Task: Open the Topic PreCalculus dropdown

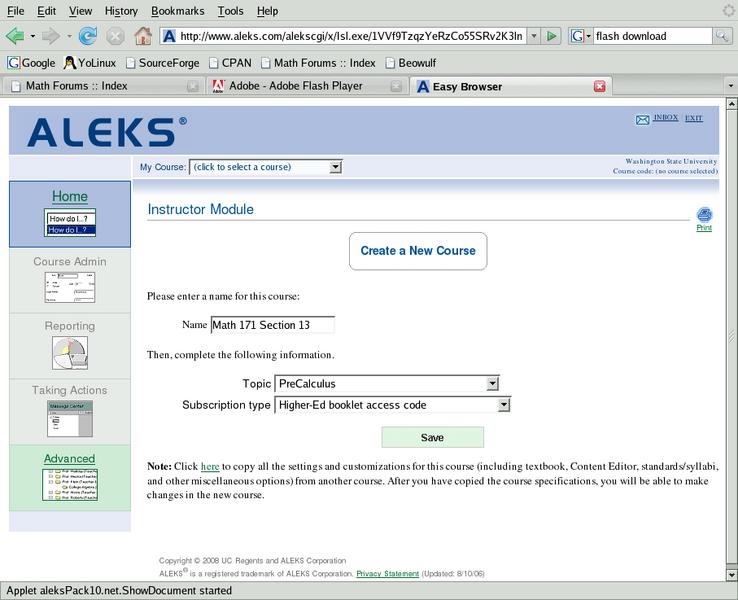Action: point(387,384)
